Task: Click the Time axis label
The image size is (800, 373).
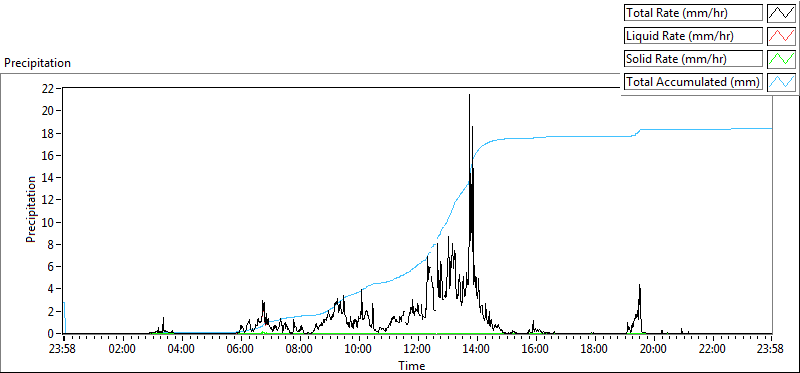Action: [x=411, y=365]
